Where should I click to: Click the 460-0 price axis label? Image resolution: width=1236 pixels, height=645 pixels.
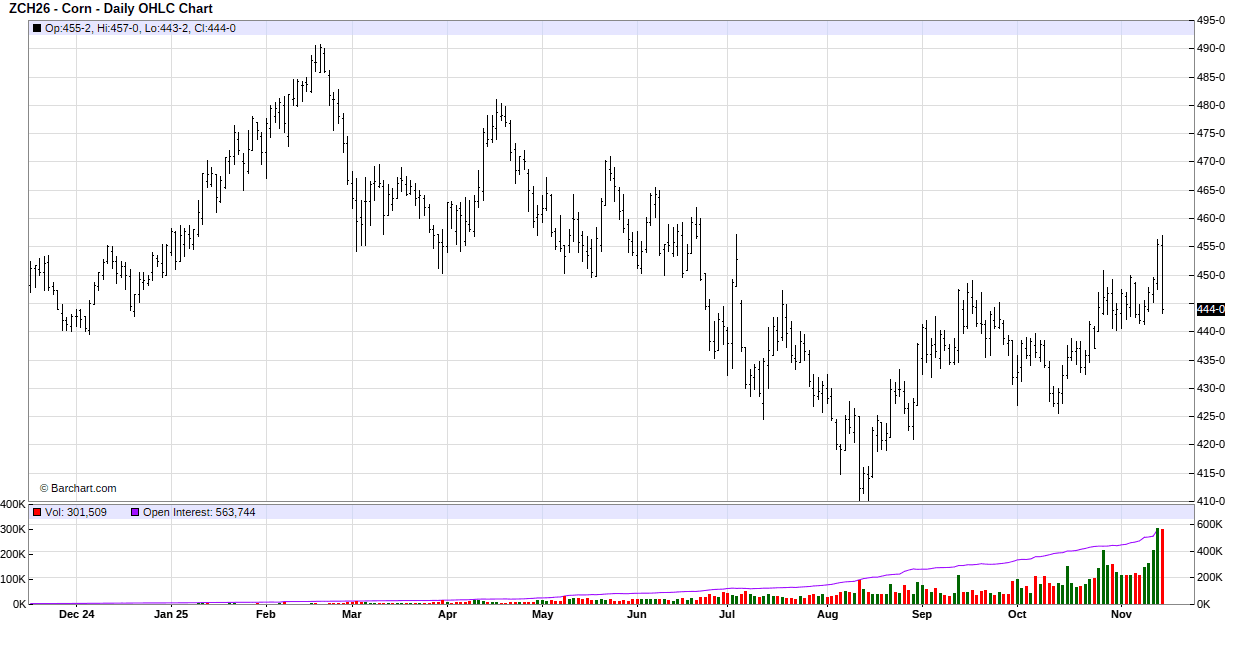(1211, 218)
